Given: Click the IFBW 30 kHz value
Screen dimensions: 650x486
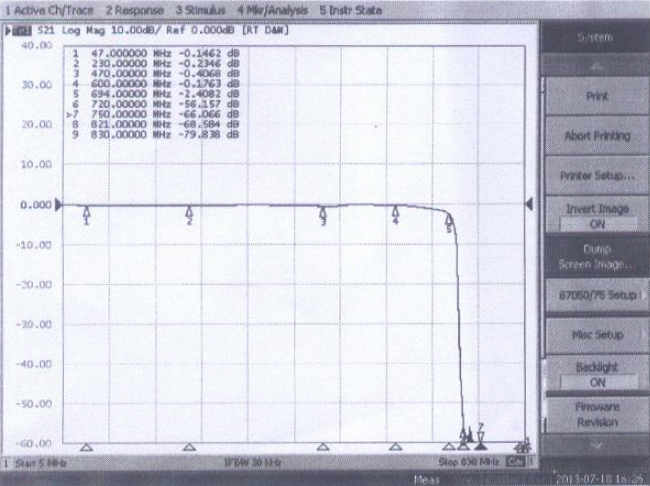Looking at the screenshot, I should click(252, 462).
